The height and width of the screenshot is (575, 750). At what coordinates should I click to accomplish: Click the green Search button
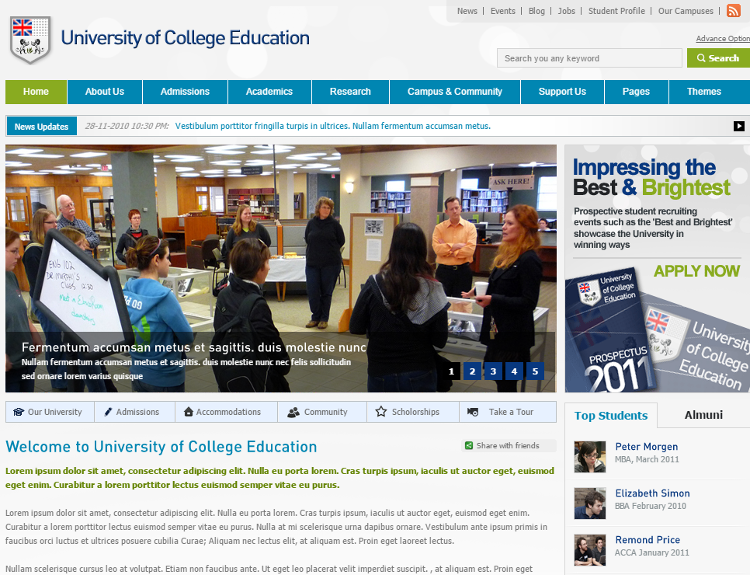coord(718,58)
